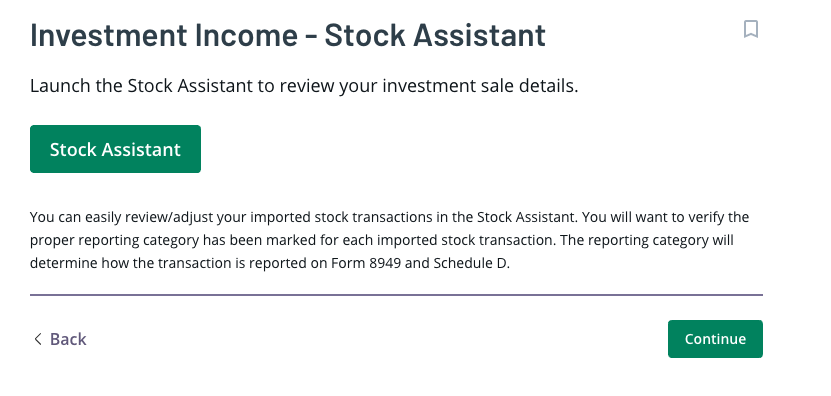Viewport: 831px width, 396px height.
Task: Click the paragraph mentioning Form 8949
Action: (x=389, y=240)
